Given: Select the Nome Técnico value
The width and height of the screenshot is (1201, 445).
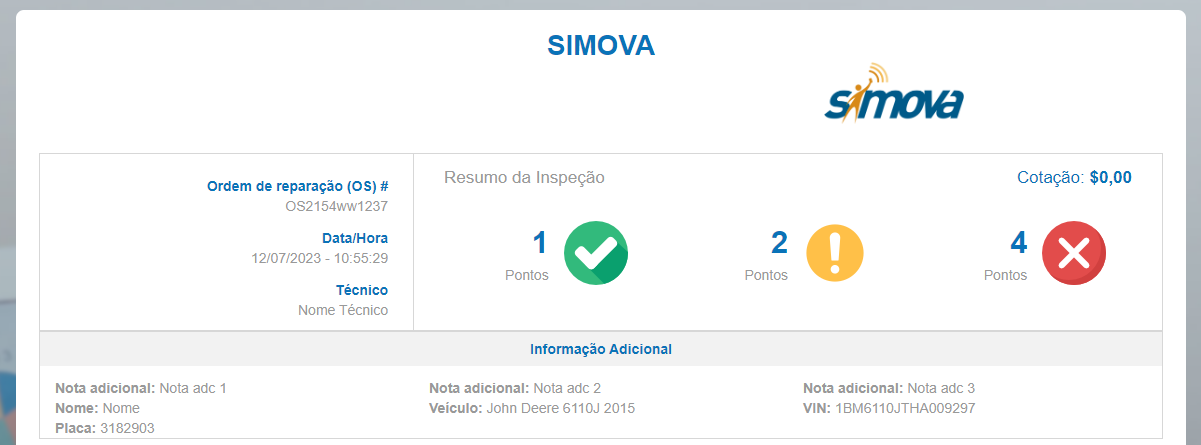Looking at the screenshot, I should 343,310.
